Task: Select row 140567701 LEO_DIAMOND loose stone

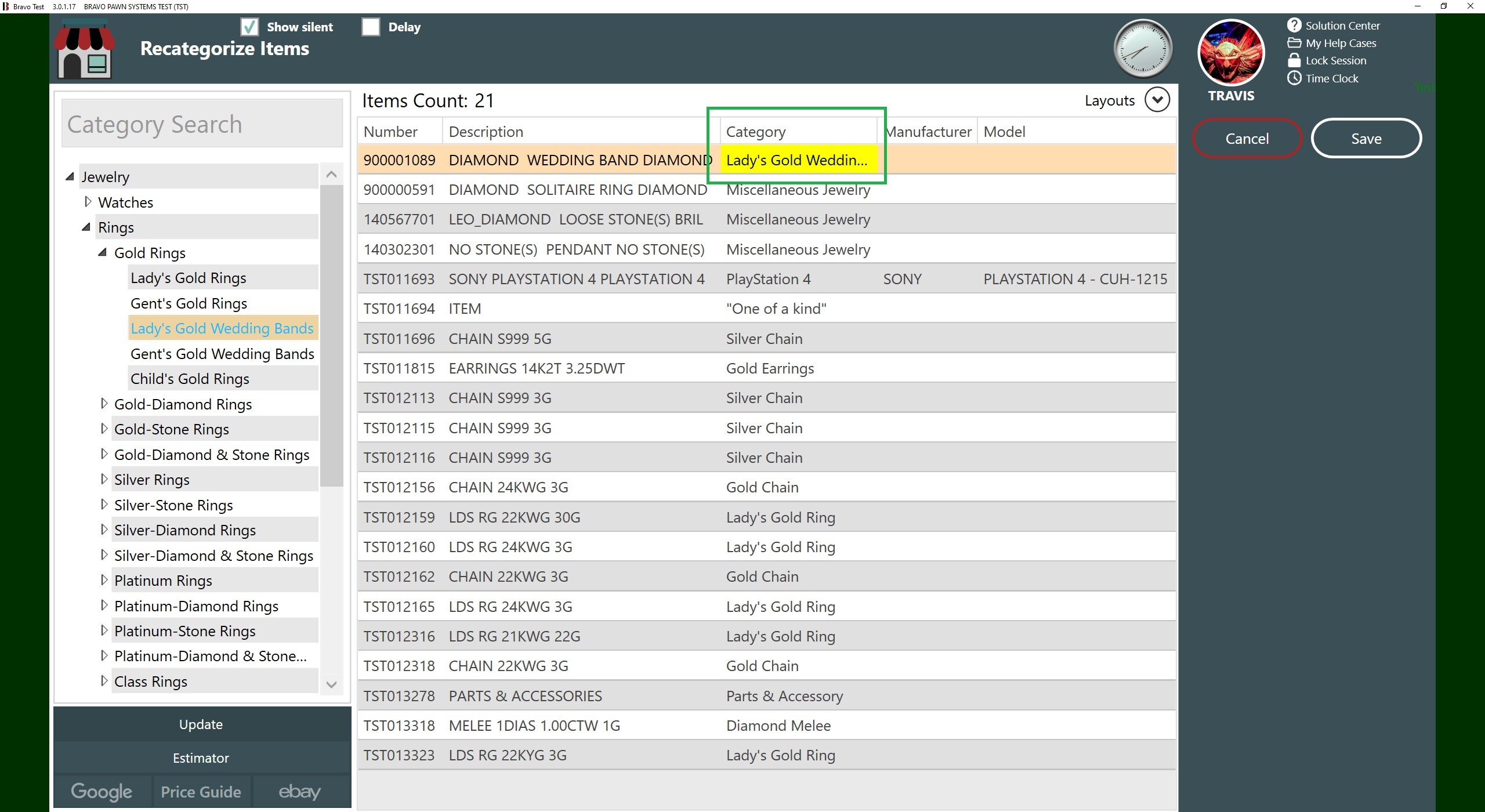Action: [x=767, y=219]
